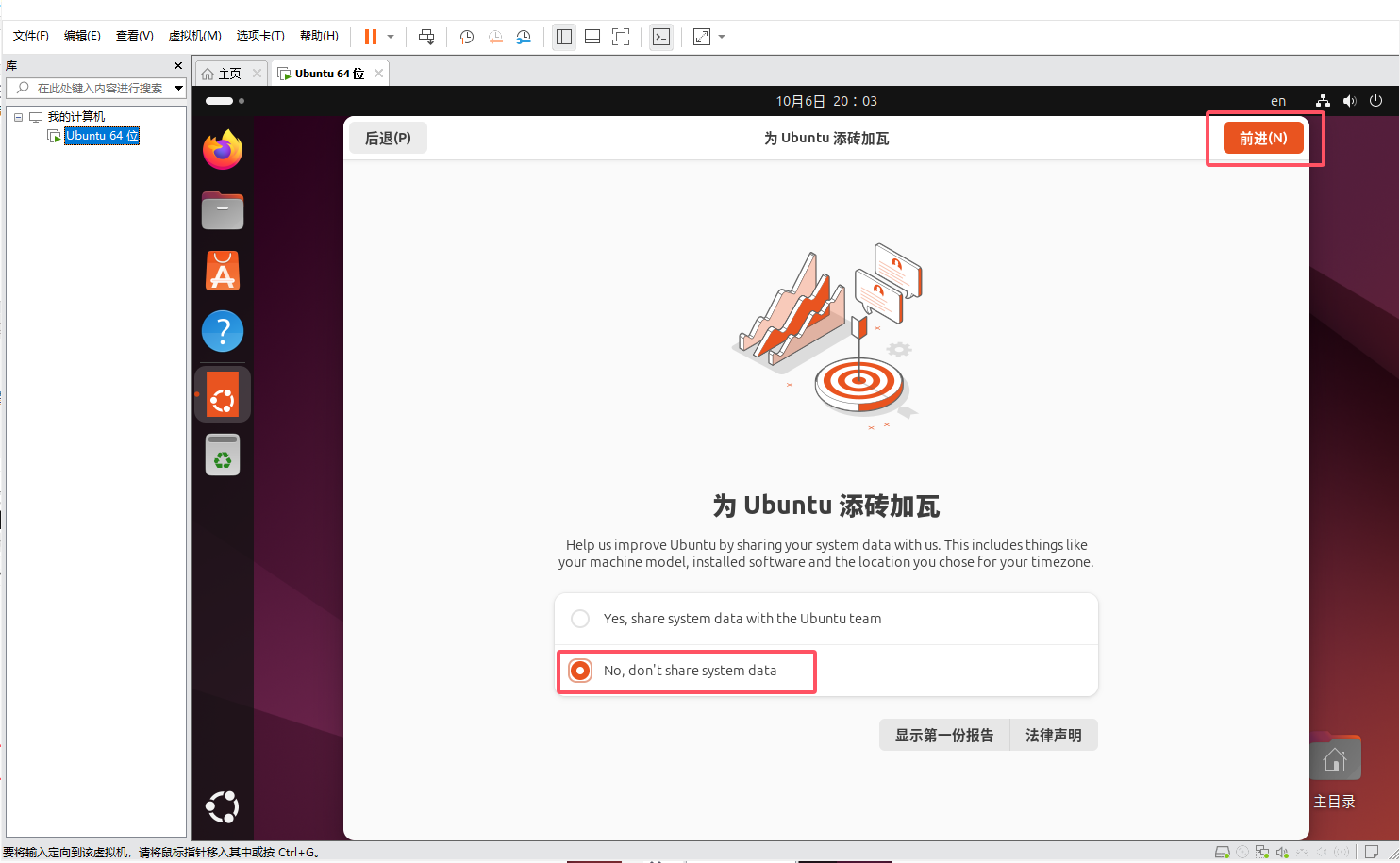This screenshot has width=1400, height=863.
Task: Open the en input language indicator
Action: pyautogui.click(x=1278, y=101)
